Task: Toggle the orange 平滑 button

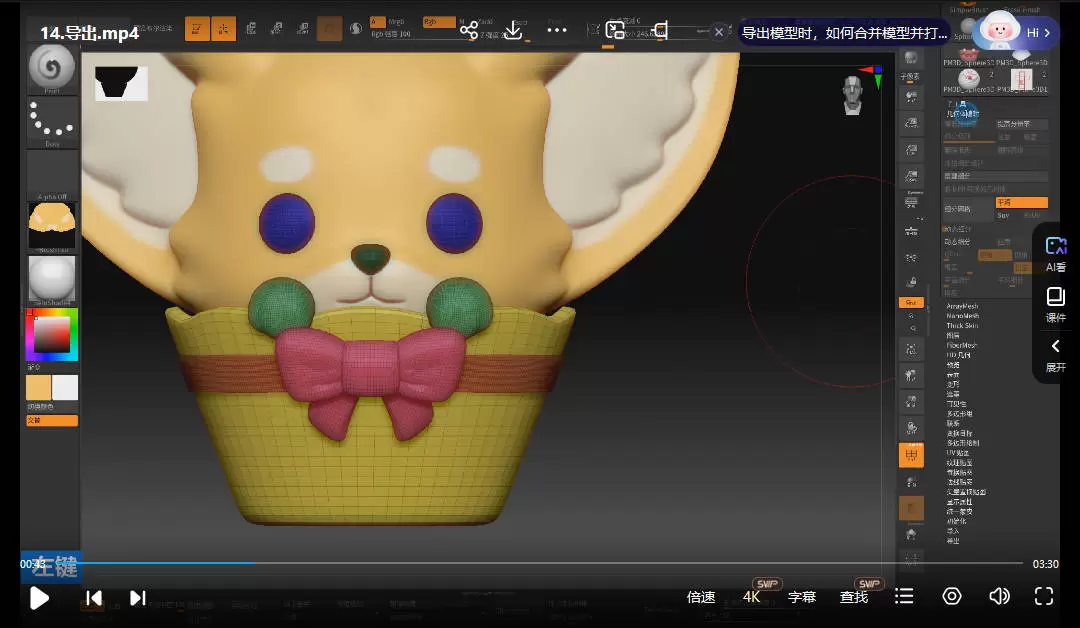Action: pos(1021,202)
